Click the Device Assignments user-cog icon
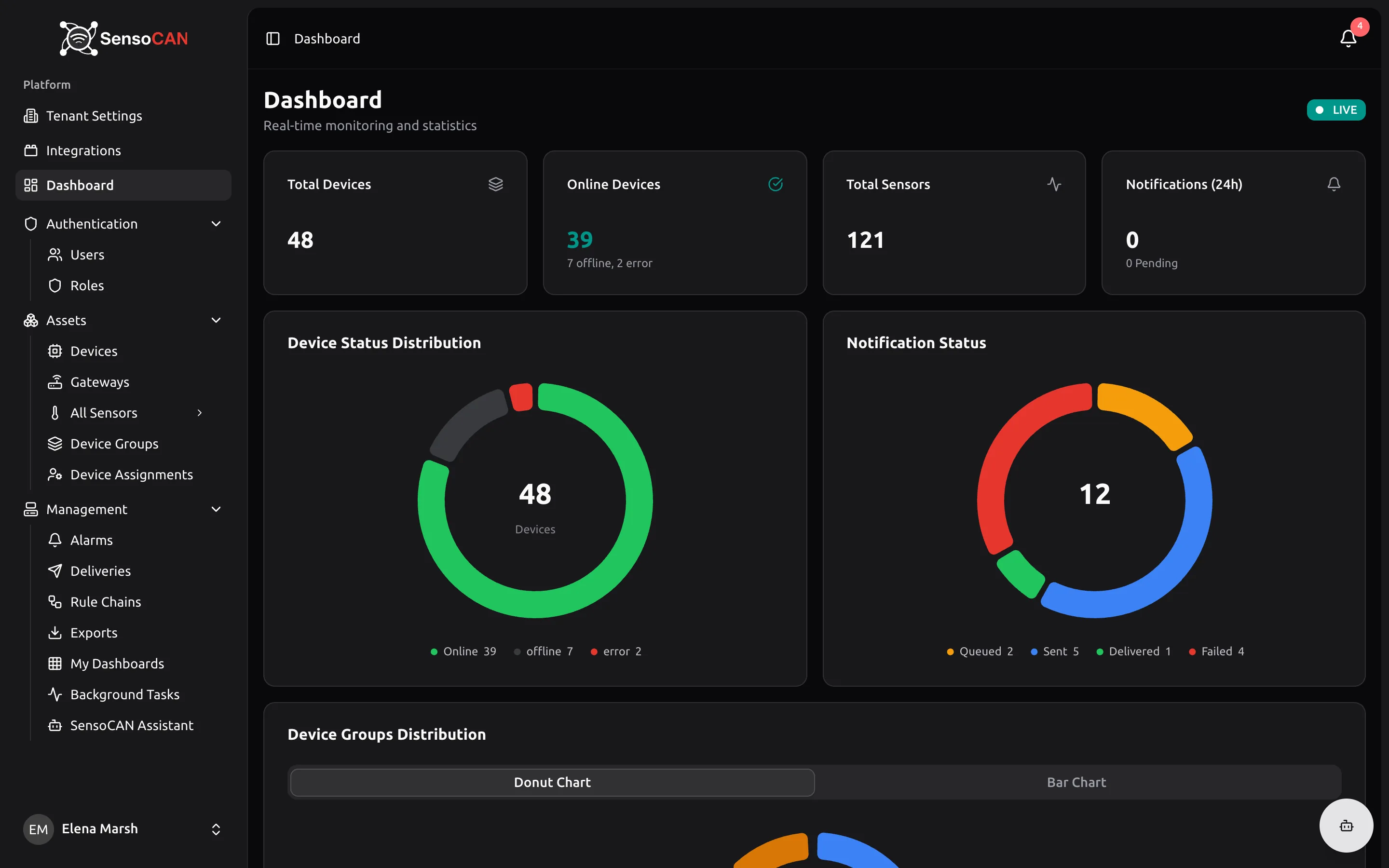 coord(54,475)
